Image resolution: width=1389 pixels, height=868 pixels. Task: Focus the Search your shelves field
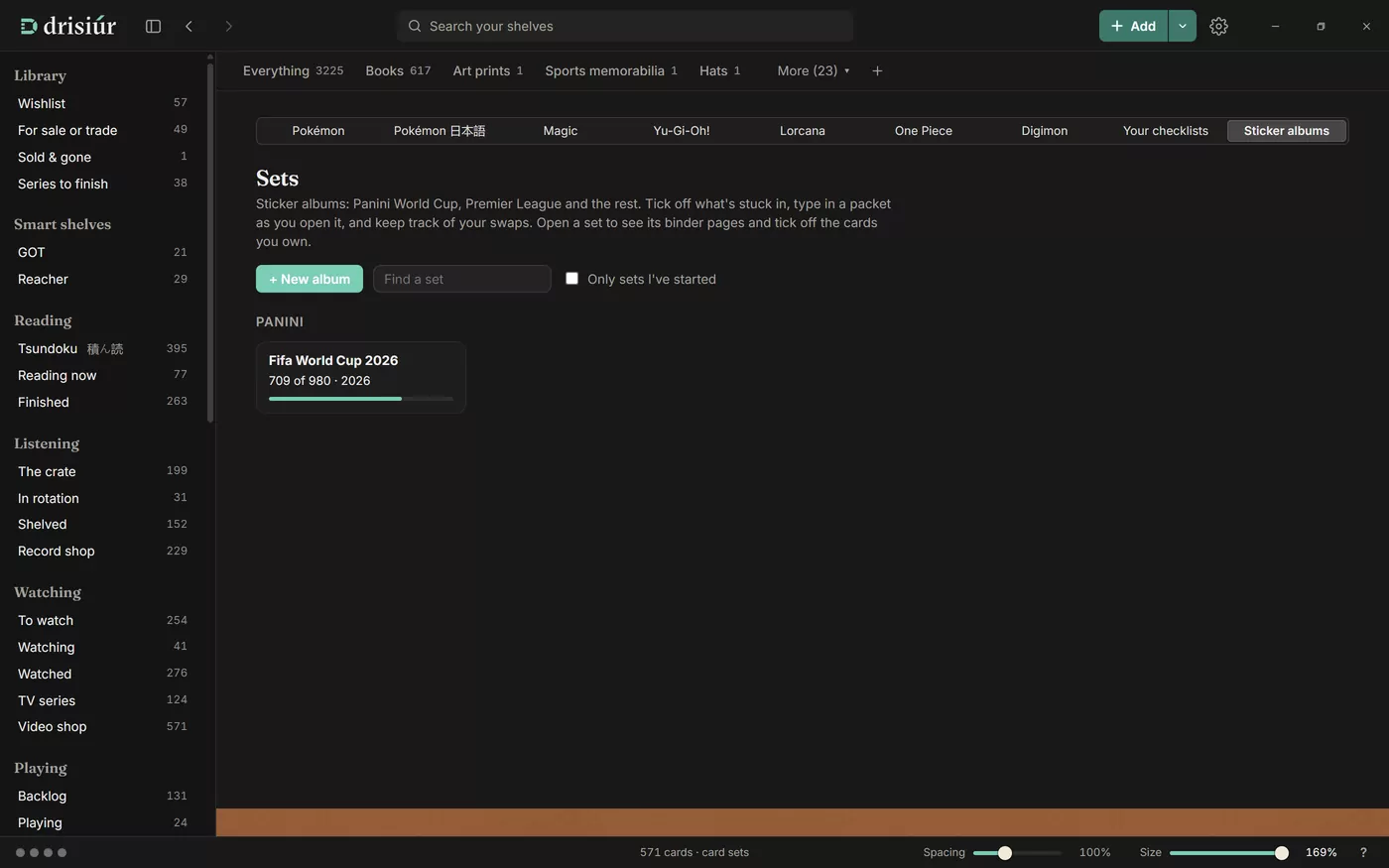[x=625, y=26]
